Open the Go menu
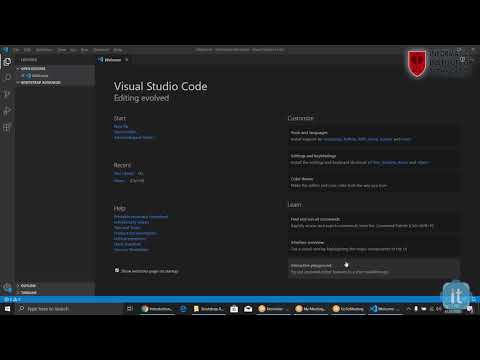 [73, 50]
